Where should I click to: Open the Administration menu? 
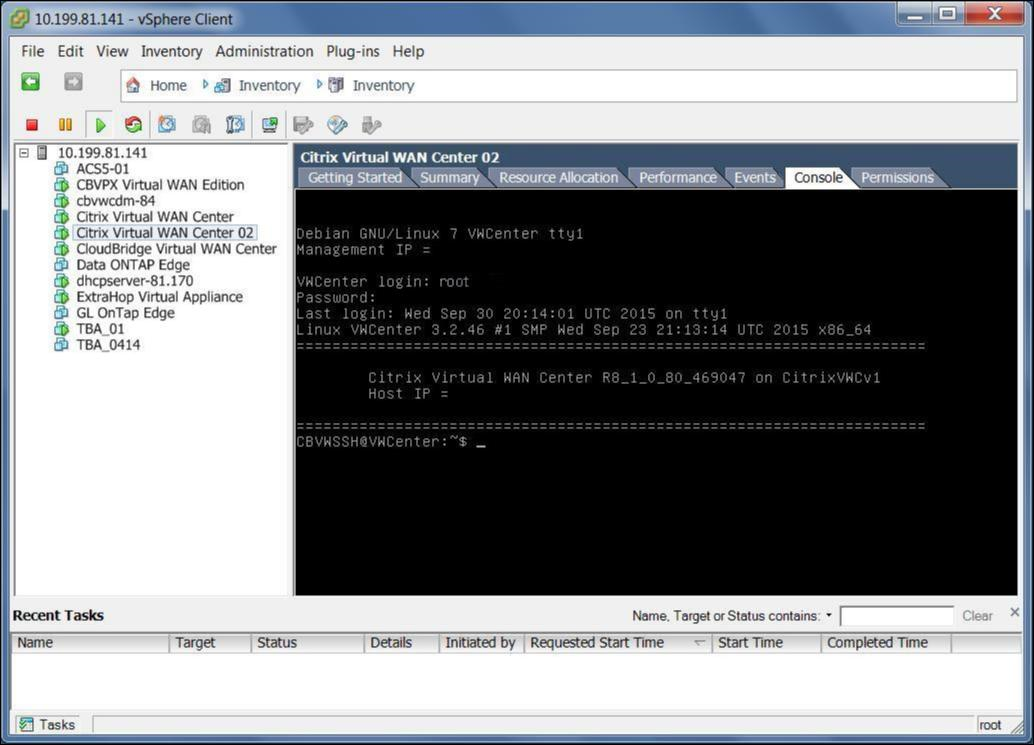click(x=264, y=51)
